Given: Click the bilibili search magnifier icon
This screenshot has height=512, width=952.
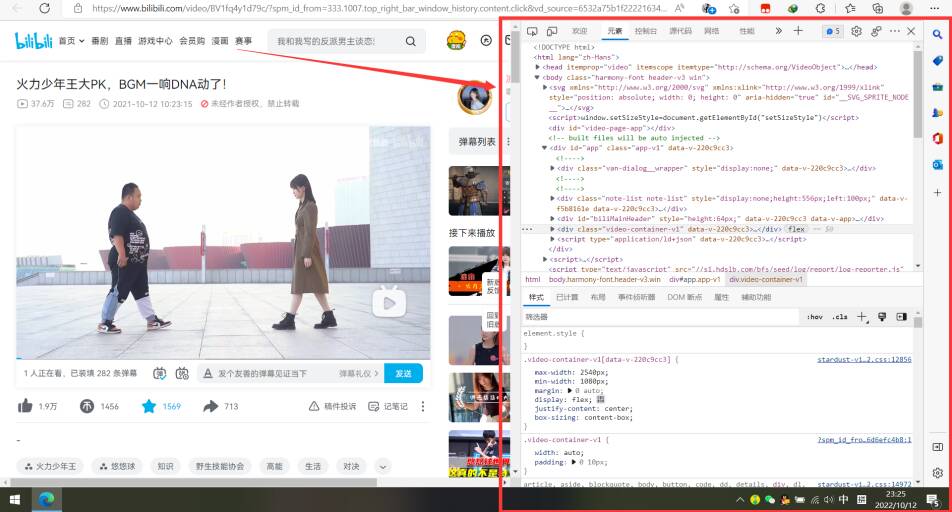Looking at the screenshot, I should point(410,41).
